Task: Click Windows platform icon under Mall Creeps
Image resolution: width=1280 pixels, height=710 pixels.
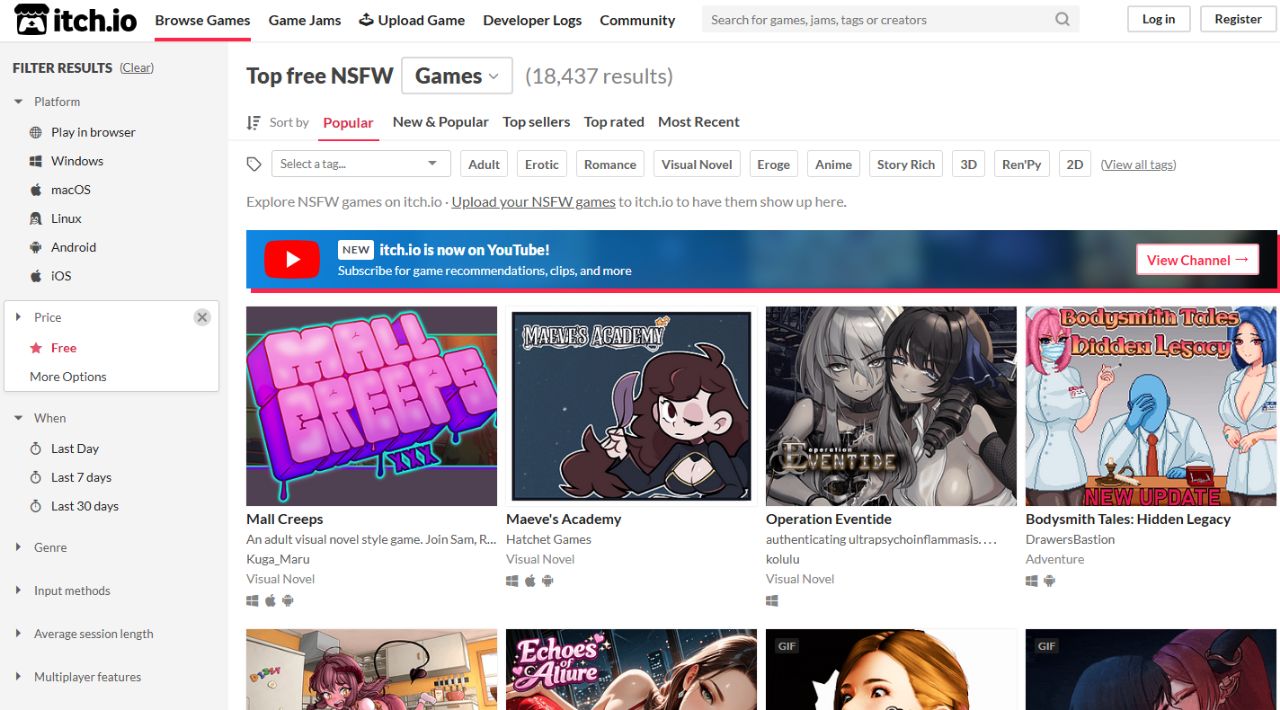Action: (x=253, y=601)
